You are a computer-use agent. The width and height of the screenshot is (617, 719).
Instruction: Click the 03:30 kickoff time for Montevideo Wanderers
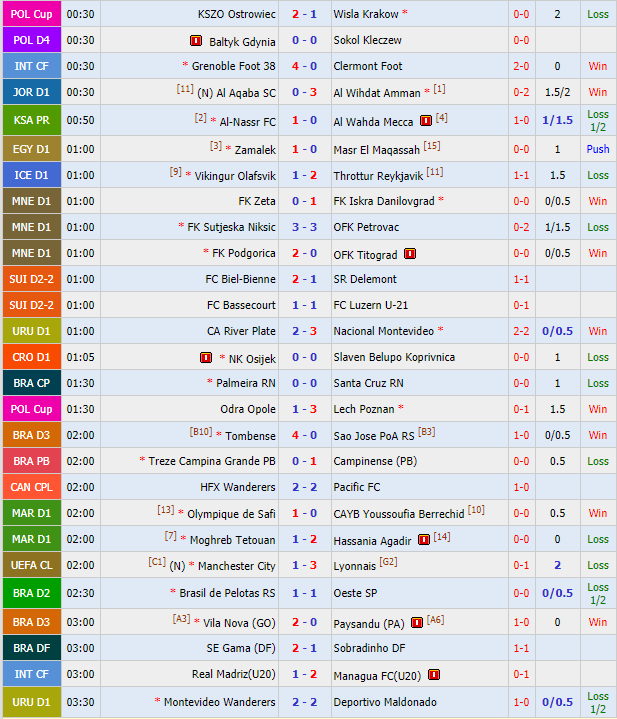coord(80,702)
